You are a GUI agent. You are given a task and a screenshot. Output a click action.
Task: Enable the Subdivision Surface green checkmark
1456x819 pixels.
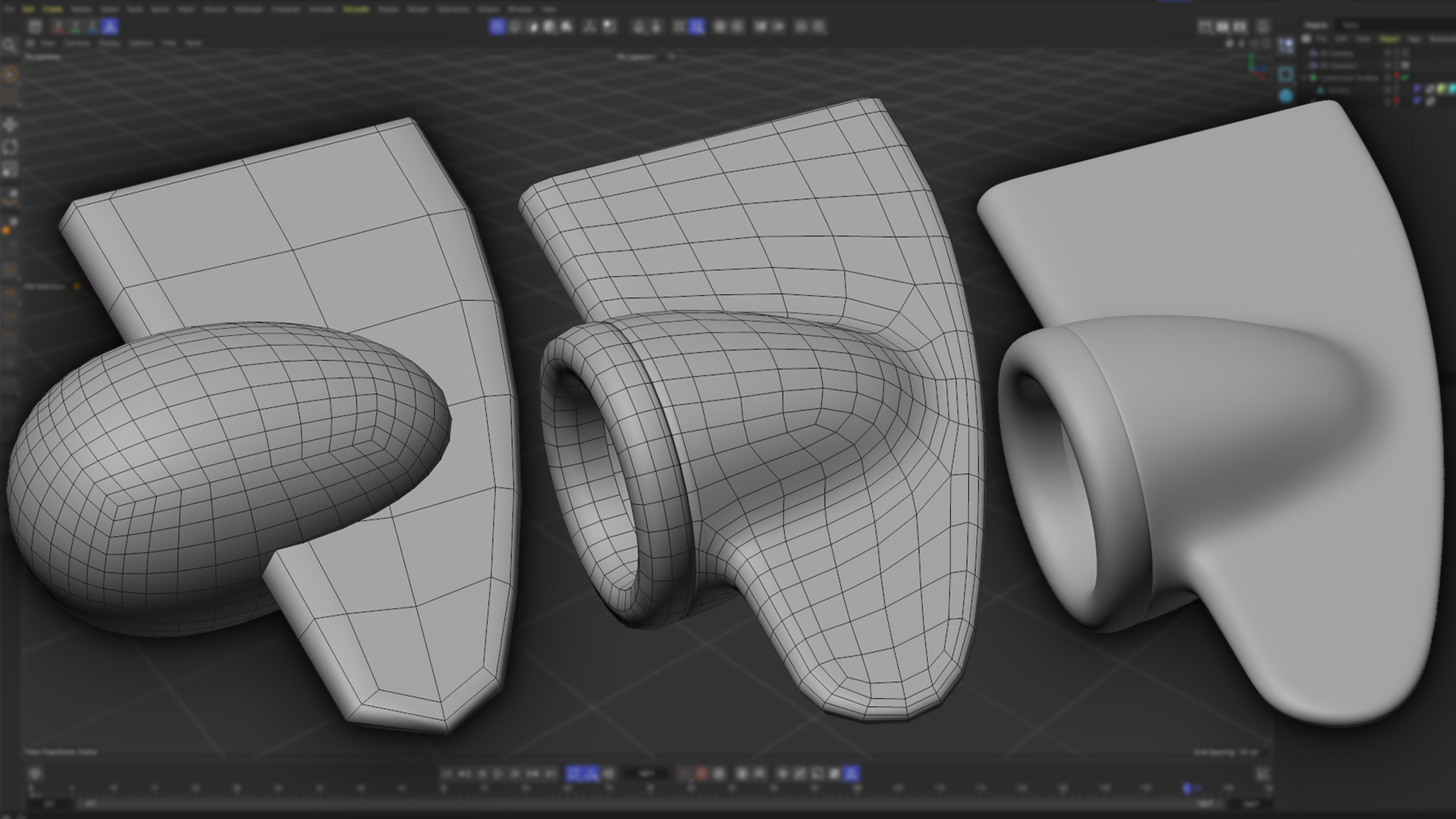[x=1404, y=77]
